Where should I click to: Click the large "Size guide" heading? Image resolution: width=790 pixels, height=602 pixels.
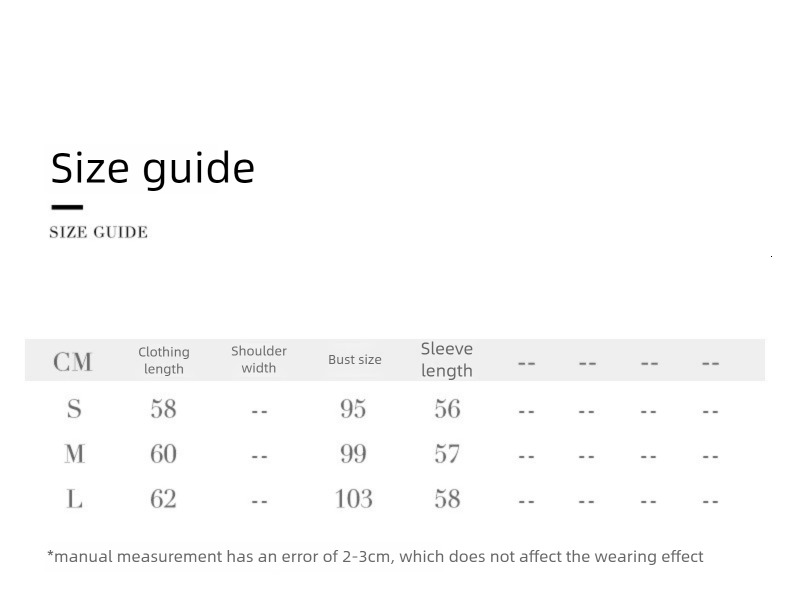(153, 168)
